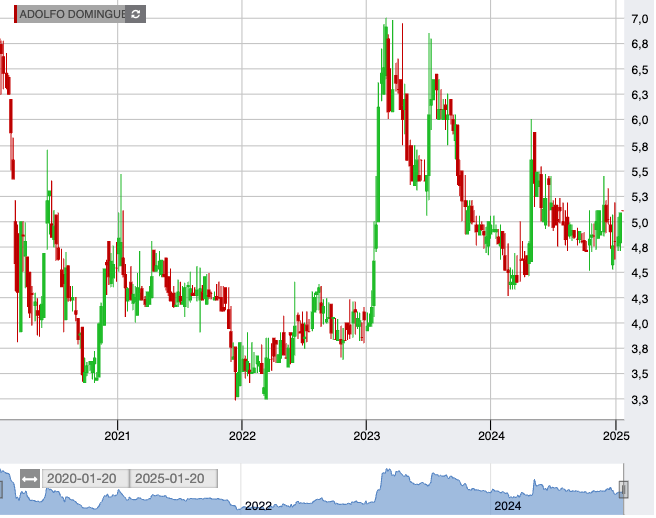Click the 2024 x-axis label under main chart
Screen dimensions: 656x518
pos(491,436)
